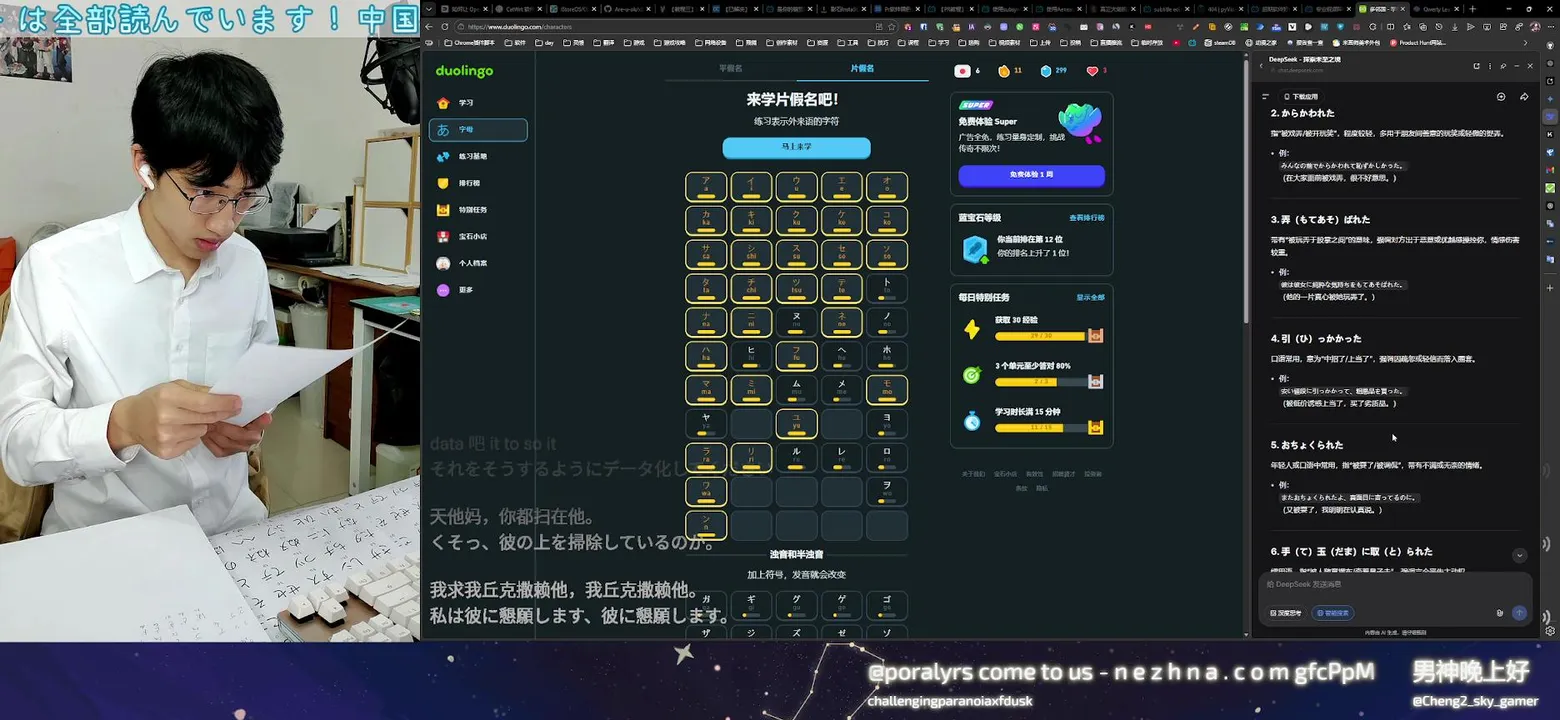Select the 字母 characters sidebar item
Viewport: 1560px width, 720px height.
(478, 130)
